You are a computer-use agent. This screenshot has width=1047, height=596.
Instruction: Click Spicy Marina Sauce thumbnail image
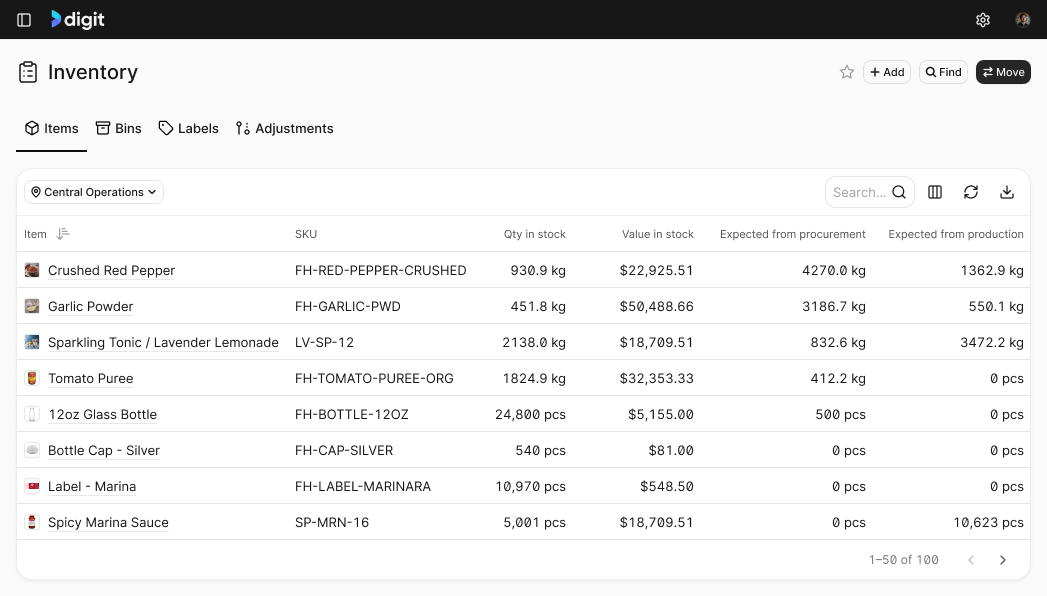[32, 522]
